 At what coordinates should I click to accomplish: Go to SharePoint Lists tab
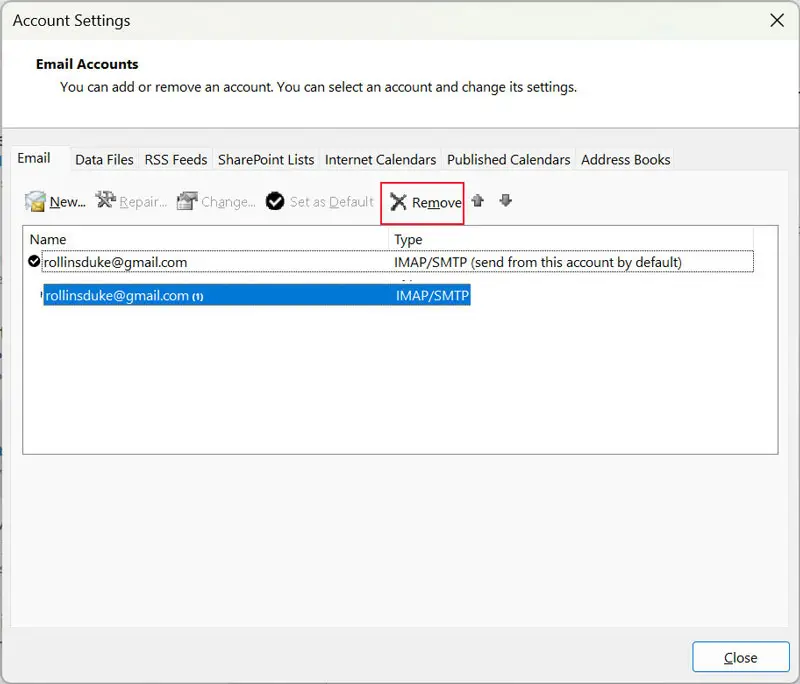coord(266,160)
